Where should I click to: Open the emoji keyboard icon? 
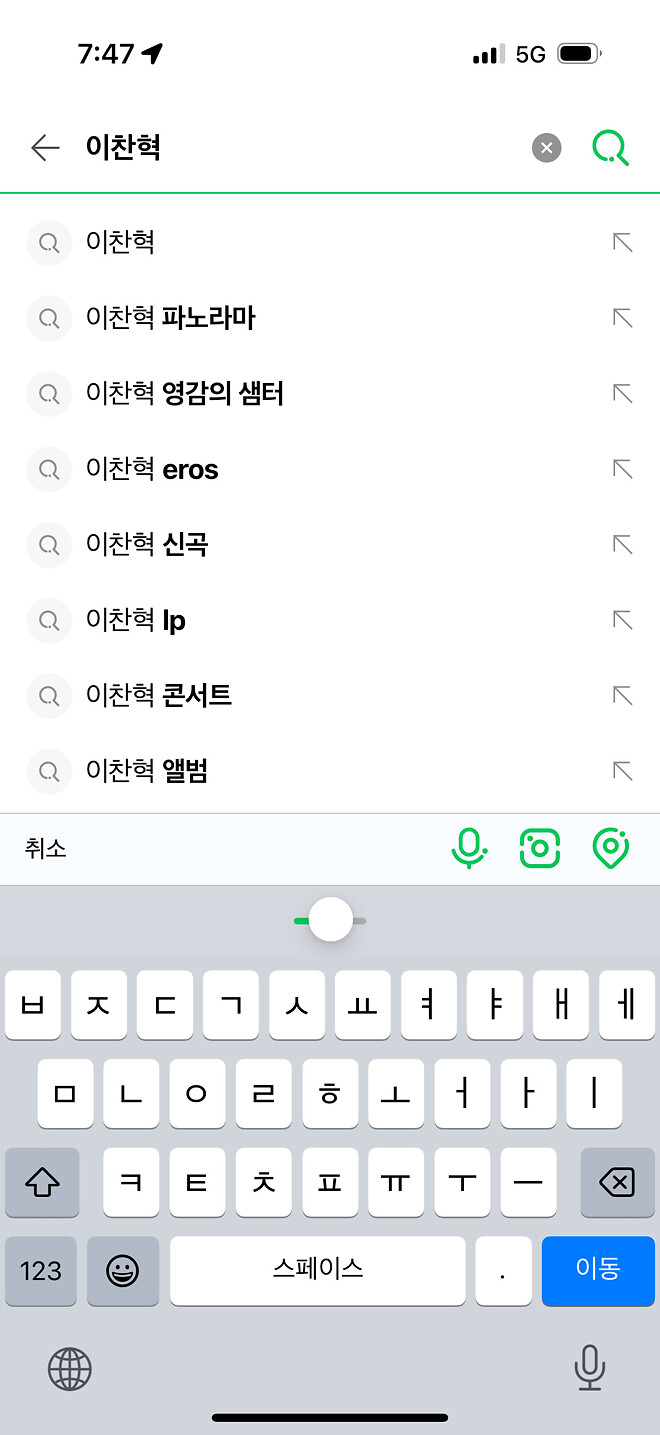(122, 1271)
